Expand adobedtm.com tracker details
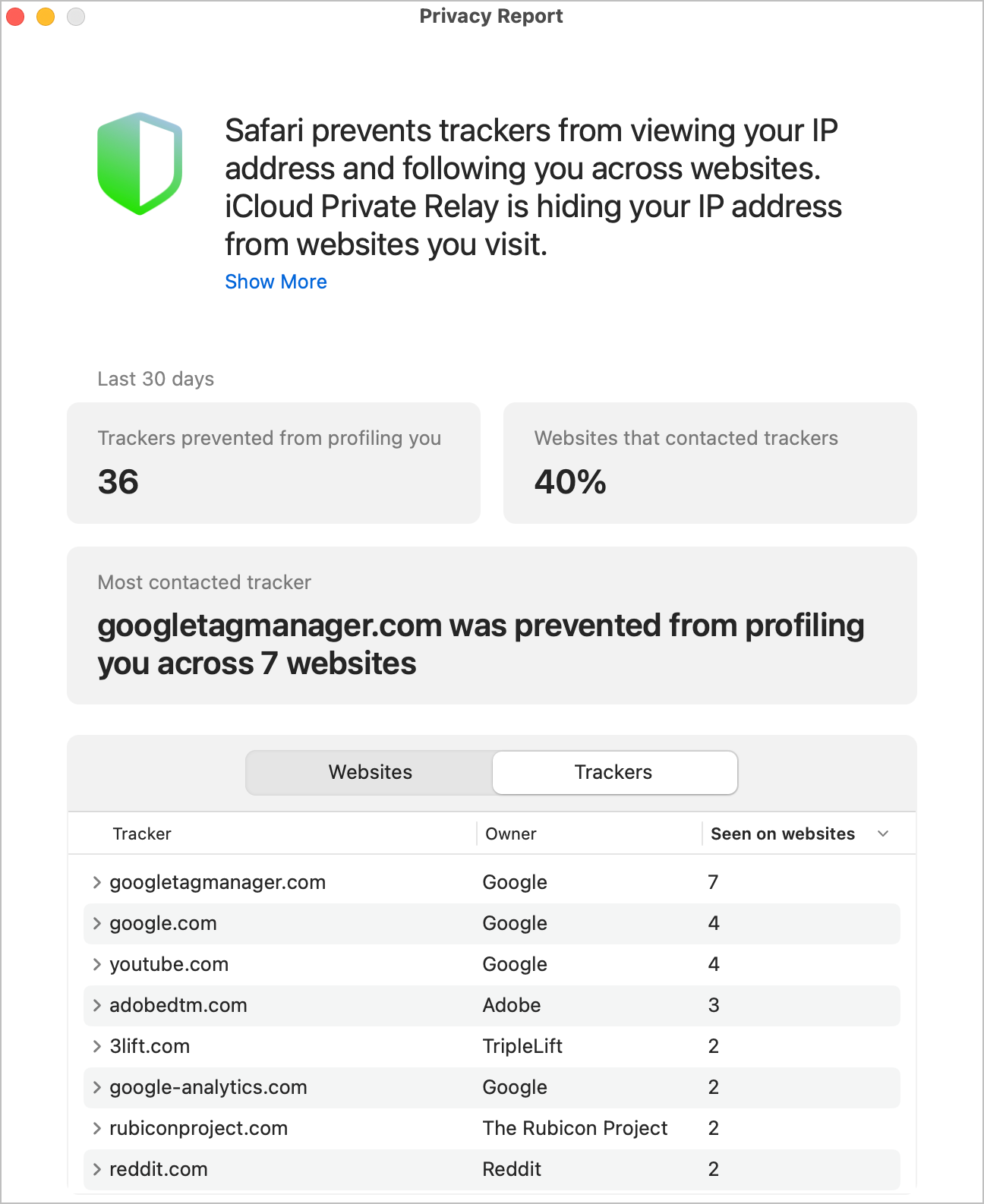Screen dimensions: 984x1204 coord(97,1005)
